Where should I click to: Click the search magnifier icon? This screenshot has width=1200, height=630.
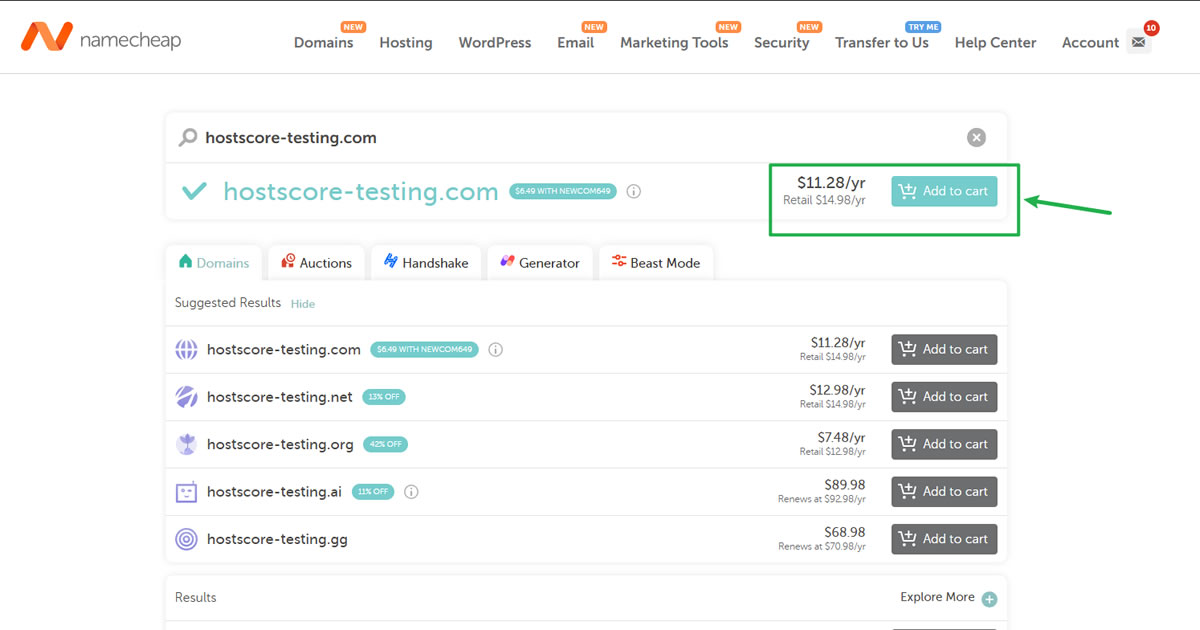tap(188, 138)
